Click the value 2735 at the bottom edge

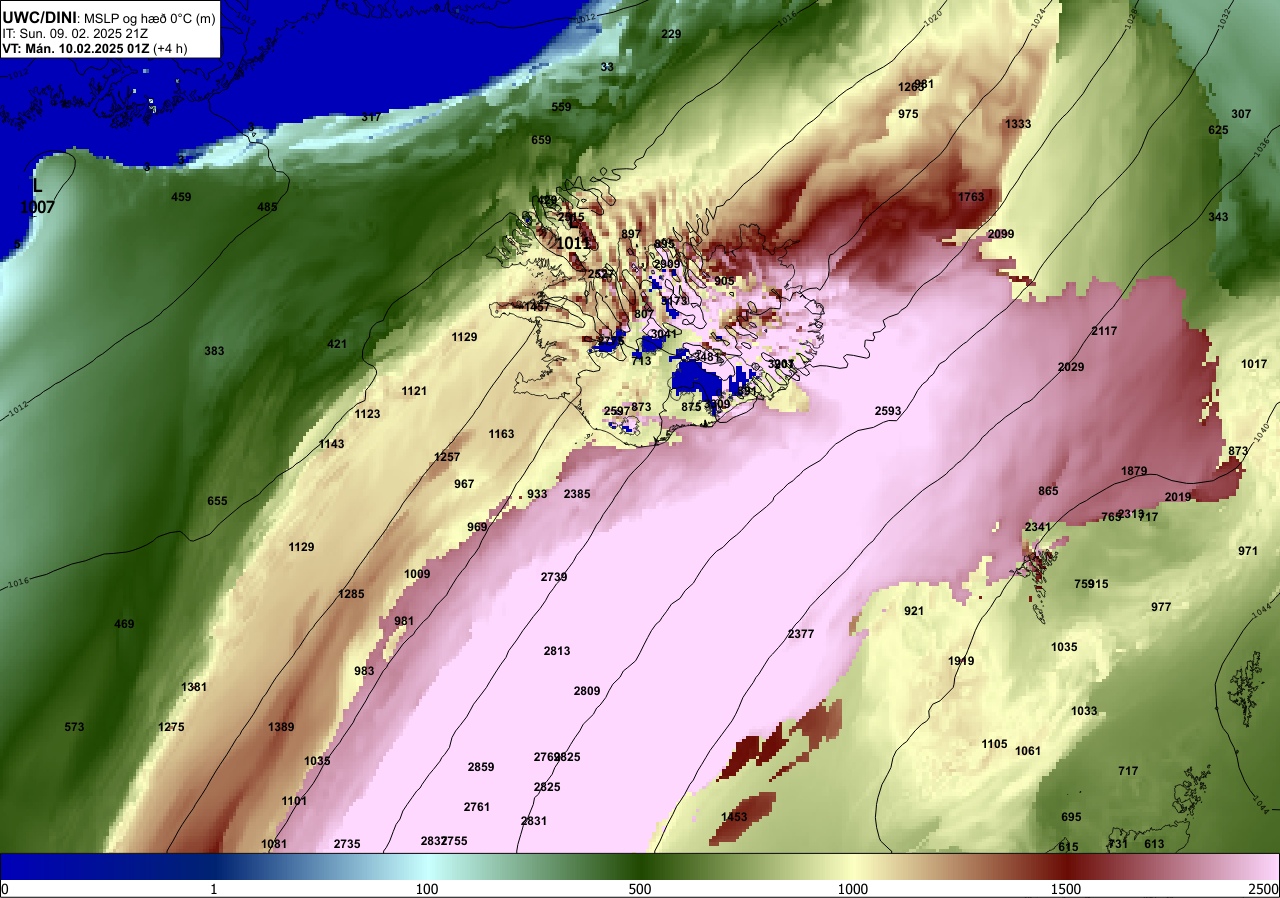coord(347,844)
